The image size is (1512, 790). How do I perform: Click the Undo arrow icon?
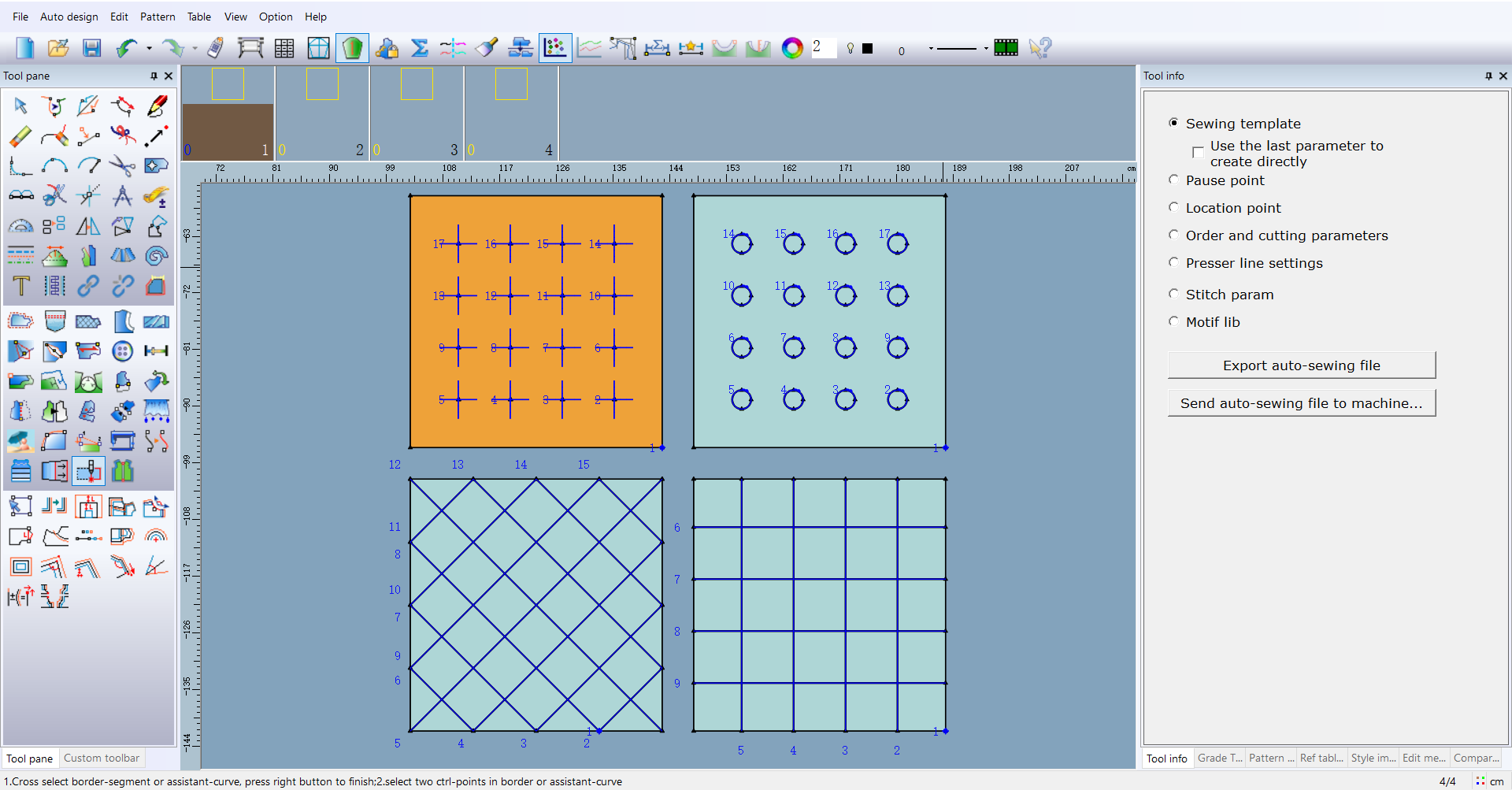coord(126,48)
